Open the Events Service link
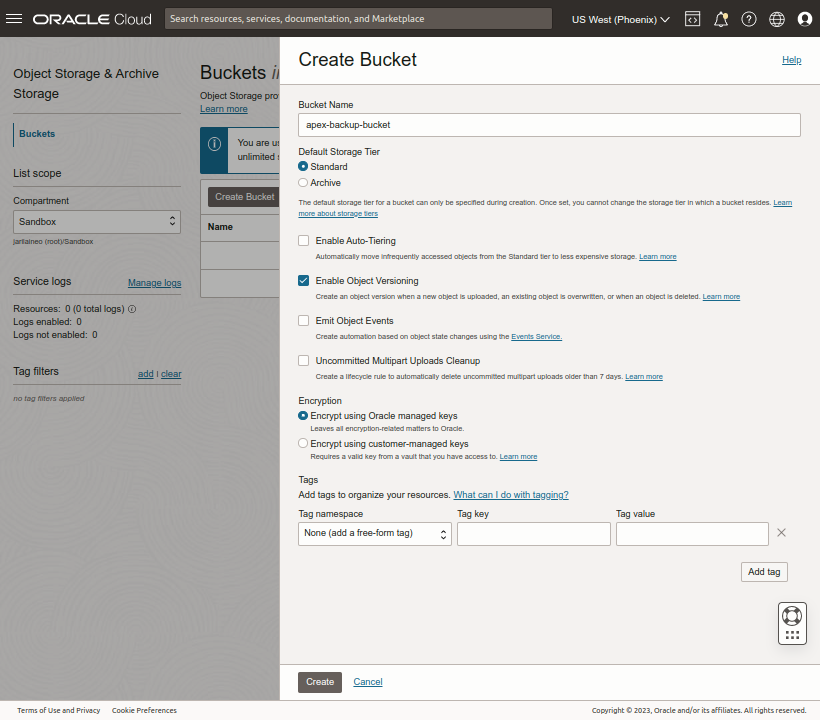 click(x=536, y=337)
